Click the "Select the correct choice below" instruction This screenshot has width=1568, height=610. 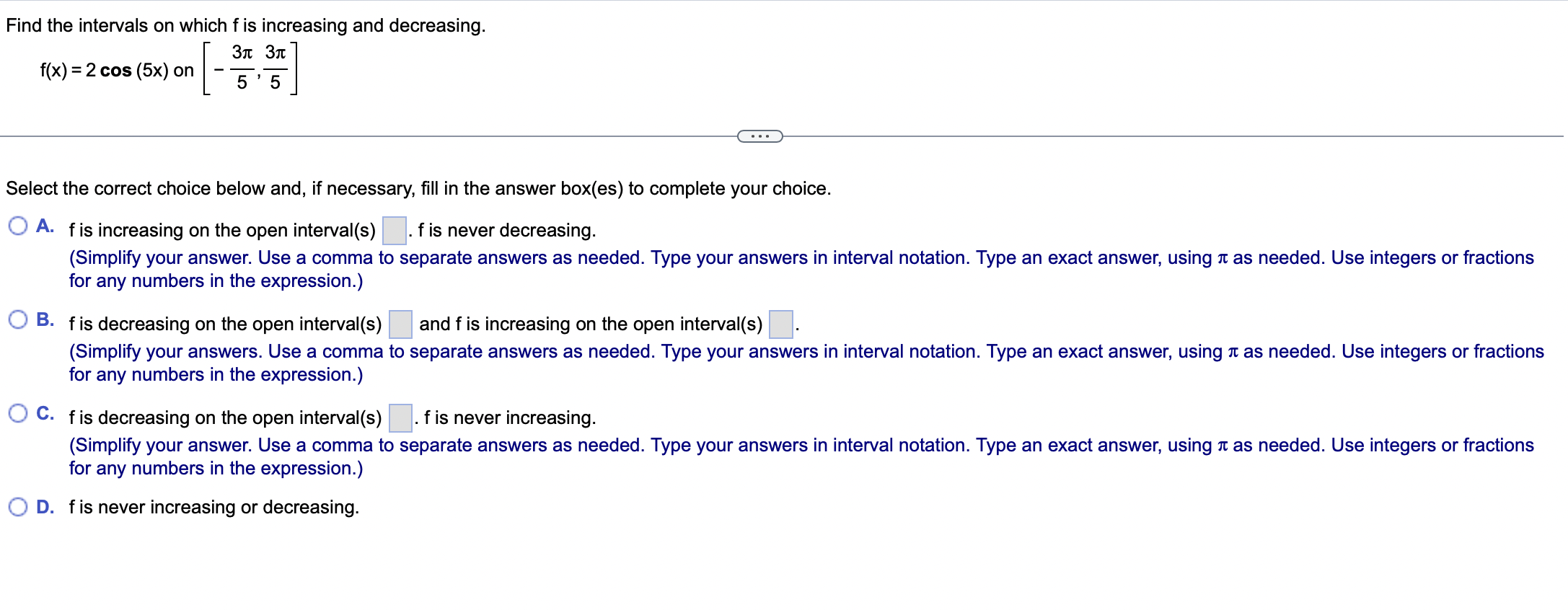point(418,188)
